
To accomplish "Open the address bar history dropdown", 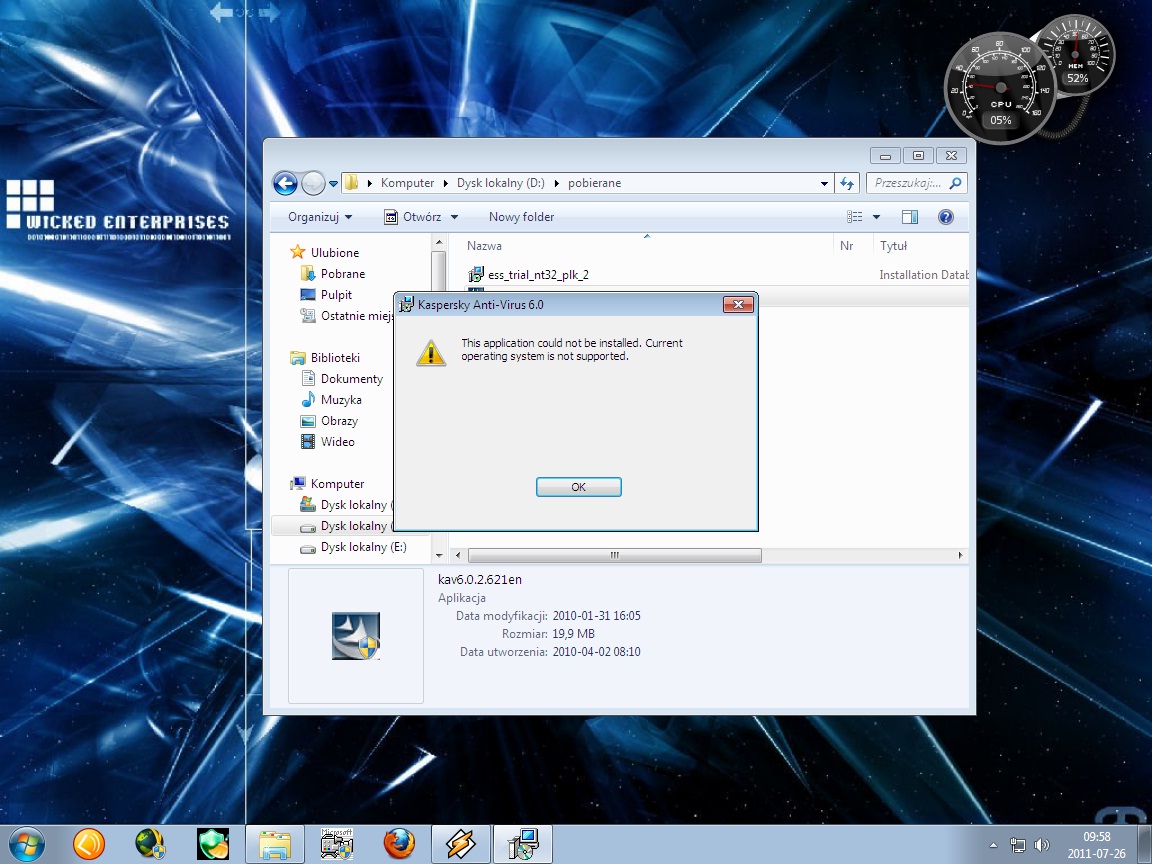I will 824,183.
